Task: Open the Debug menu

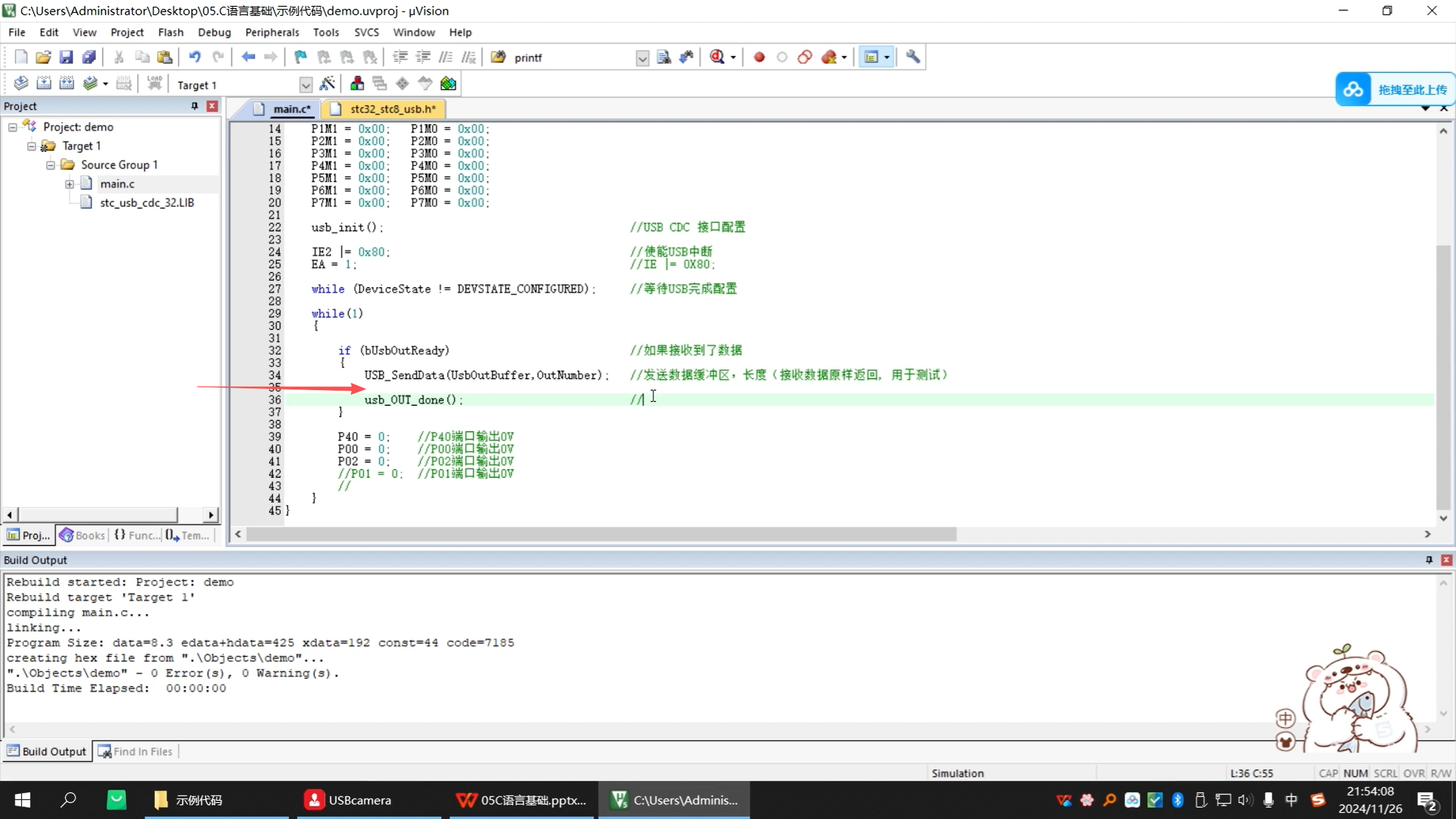Action: coord(214,32)
